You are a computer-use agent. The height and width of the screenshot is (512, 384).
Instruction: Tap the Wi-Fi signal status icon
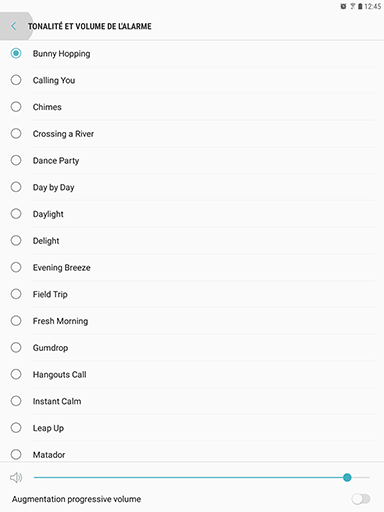pyautogui.click(x=352, y=6)
